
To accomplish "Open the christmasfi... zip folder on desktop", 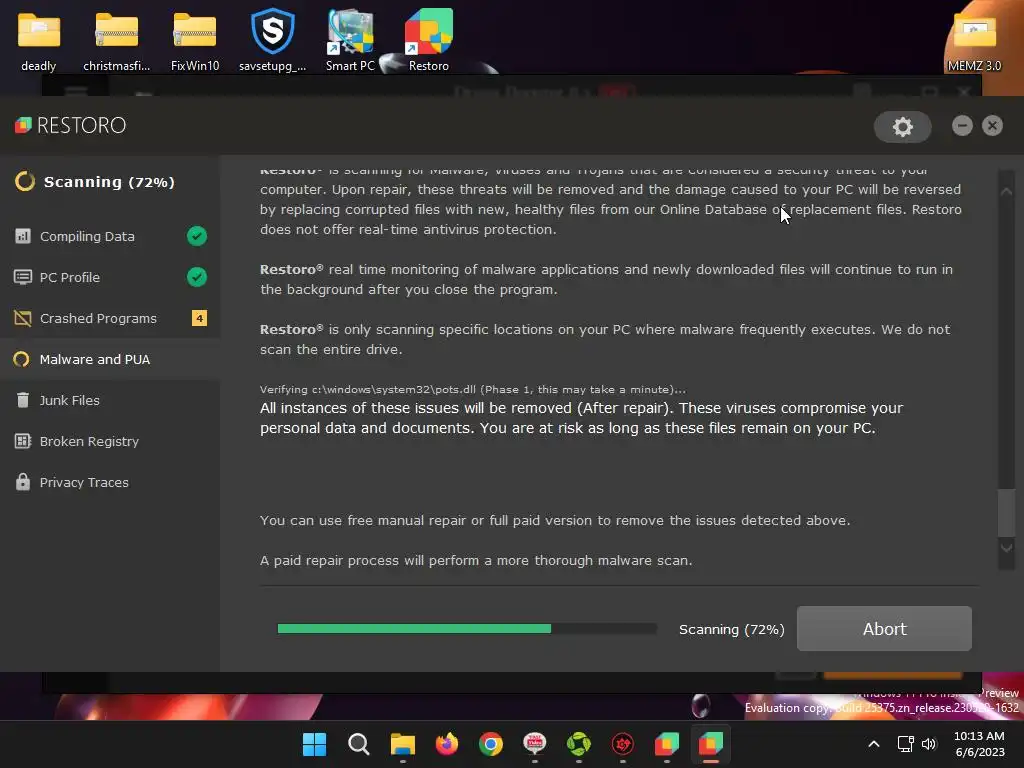I will coord(116,41).
